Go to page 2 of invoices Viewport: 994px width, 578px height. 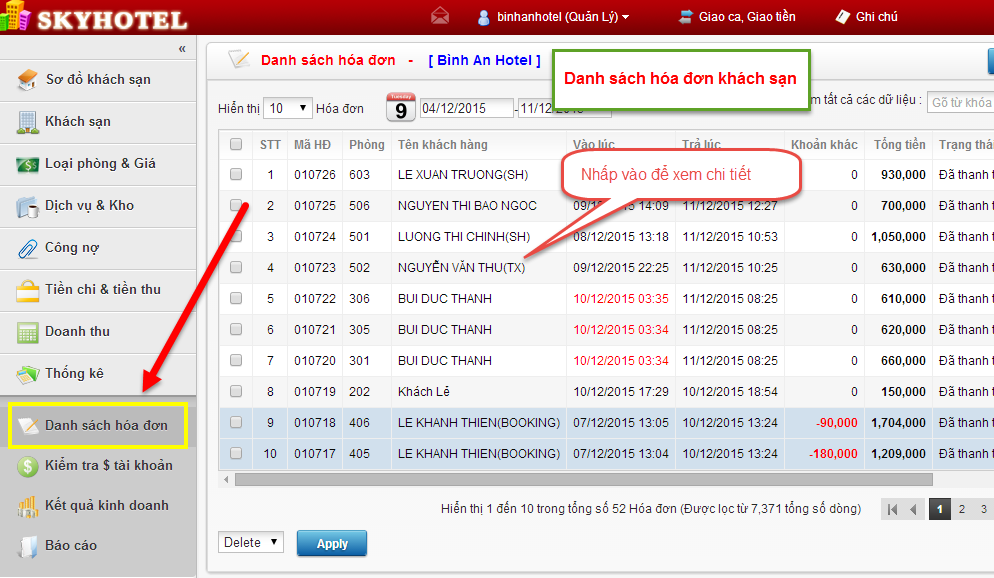coord(961,509)
